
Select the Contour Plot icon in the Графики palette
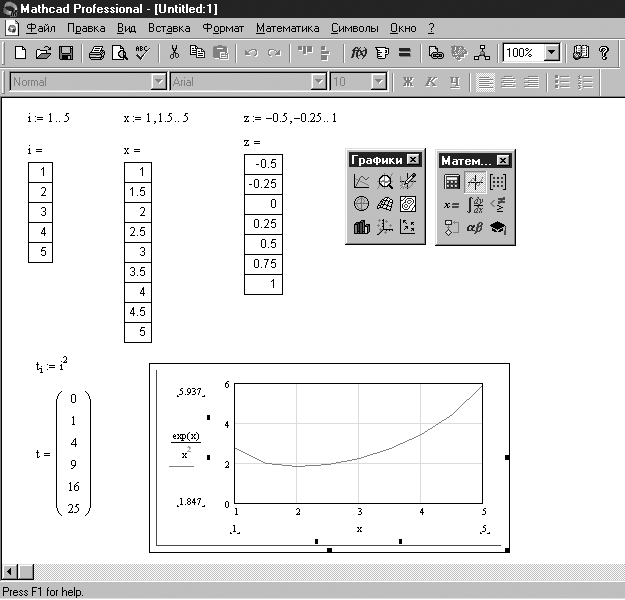click(408, 204)
